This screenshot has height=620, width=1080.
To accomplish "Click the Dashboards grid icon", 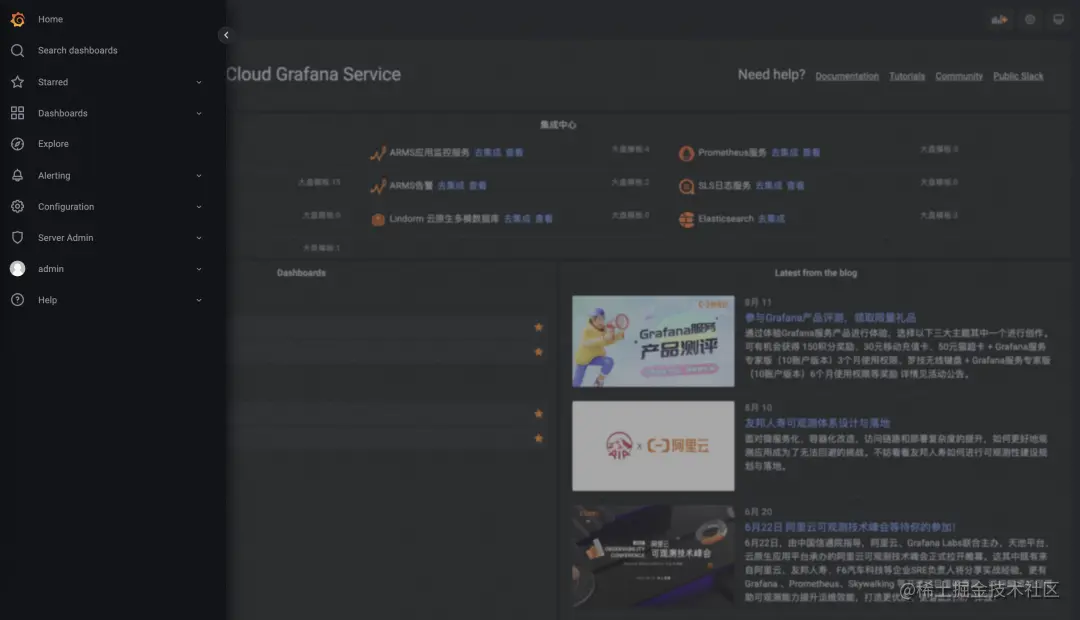I will point(18,113).
